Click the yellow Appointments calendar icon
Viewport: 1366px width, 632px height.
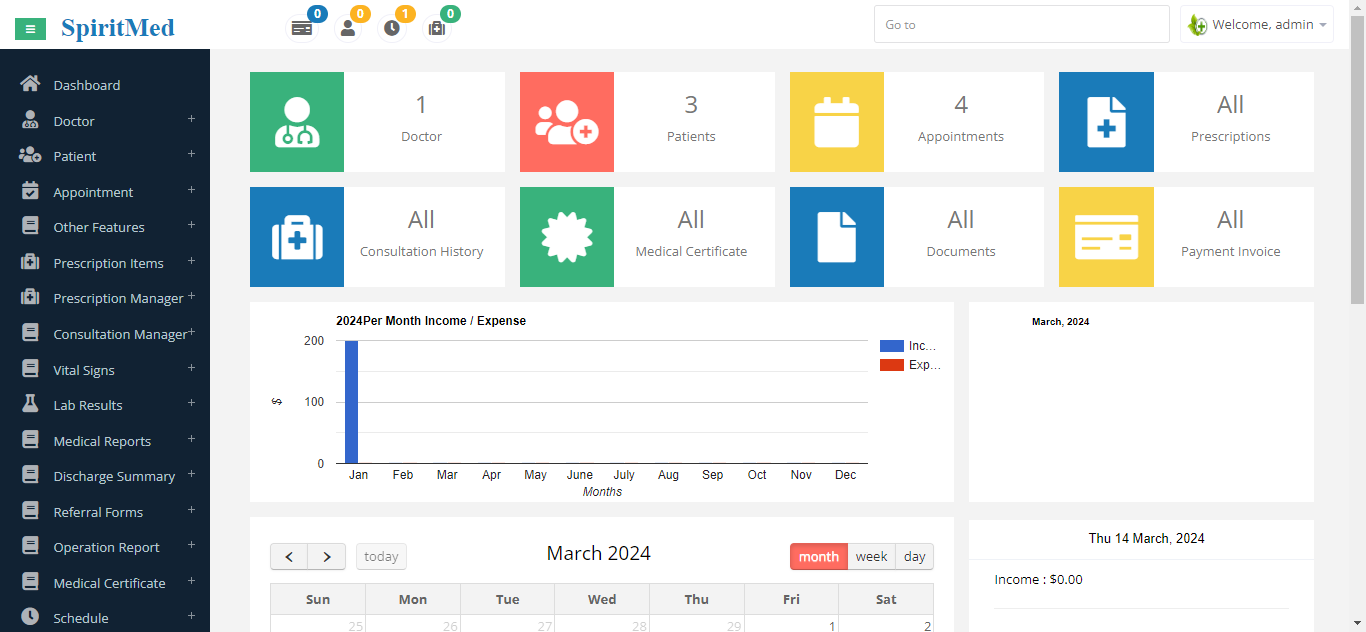tap(837, 122)
